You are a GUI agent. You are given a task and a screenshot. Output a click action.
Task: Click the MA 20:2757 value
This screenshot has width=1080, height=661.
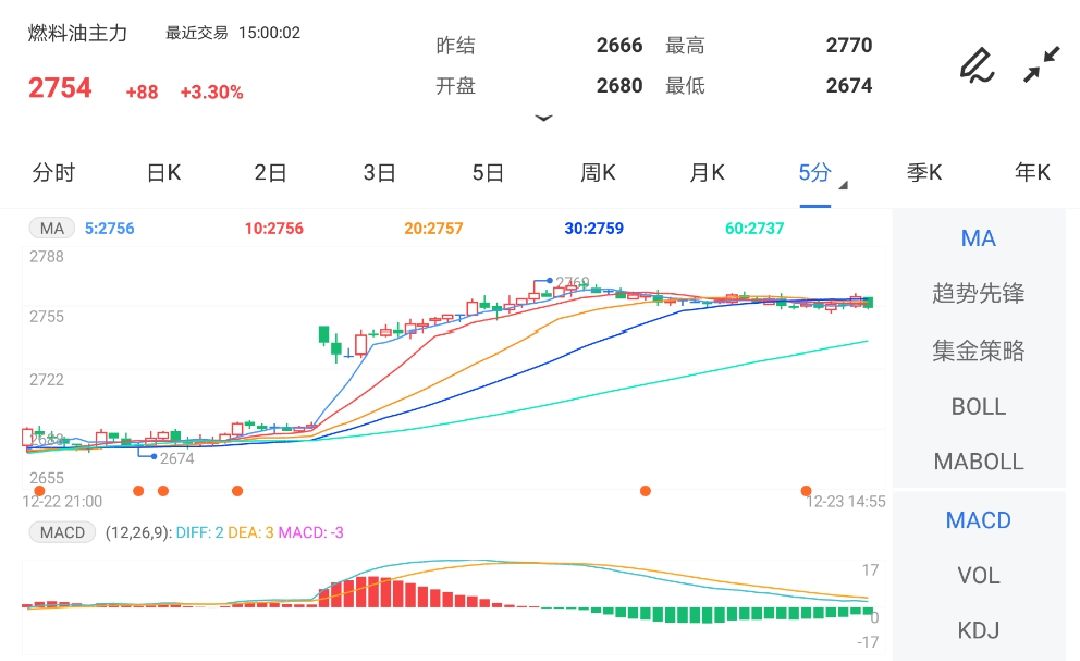pos(433,229)
